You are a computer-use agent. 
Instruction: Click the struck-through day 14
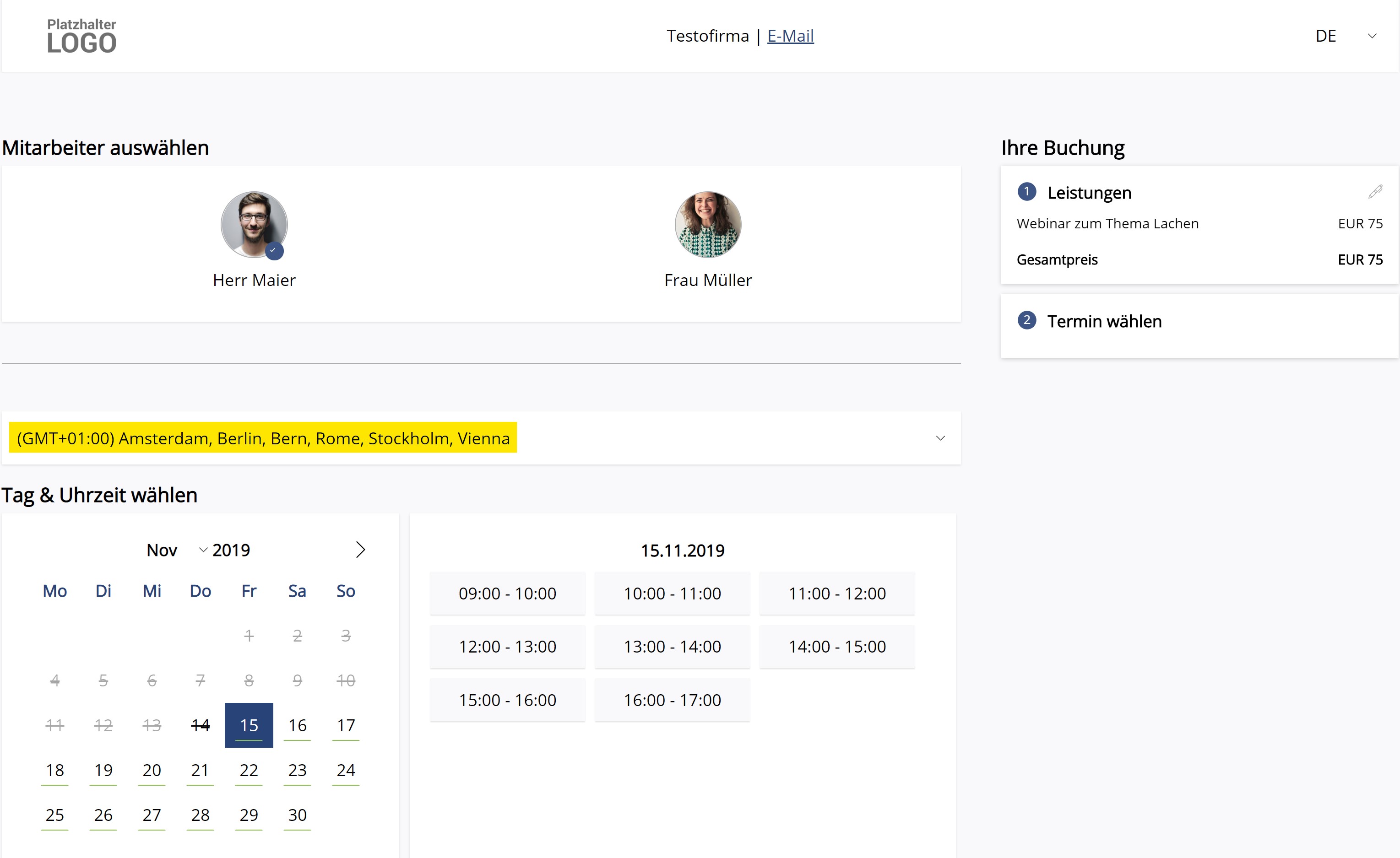200,725
